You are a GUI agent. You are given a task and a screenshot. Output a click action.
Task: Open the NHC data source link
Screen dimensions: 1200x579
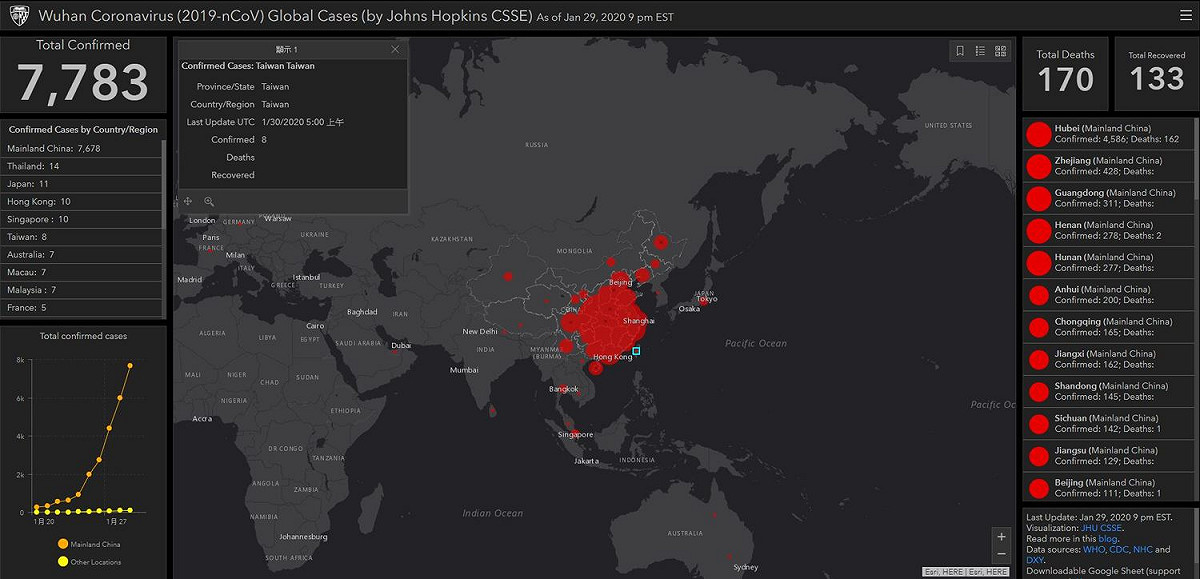pos(1144,550)
